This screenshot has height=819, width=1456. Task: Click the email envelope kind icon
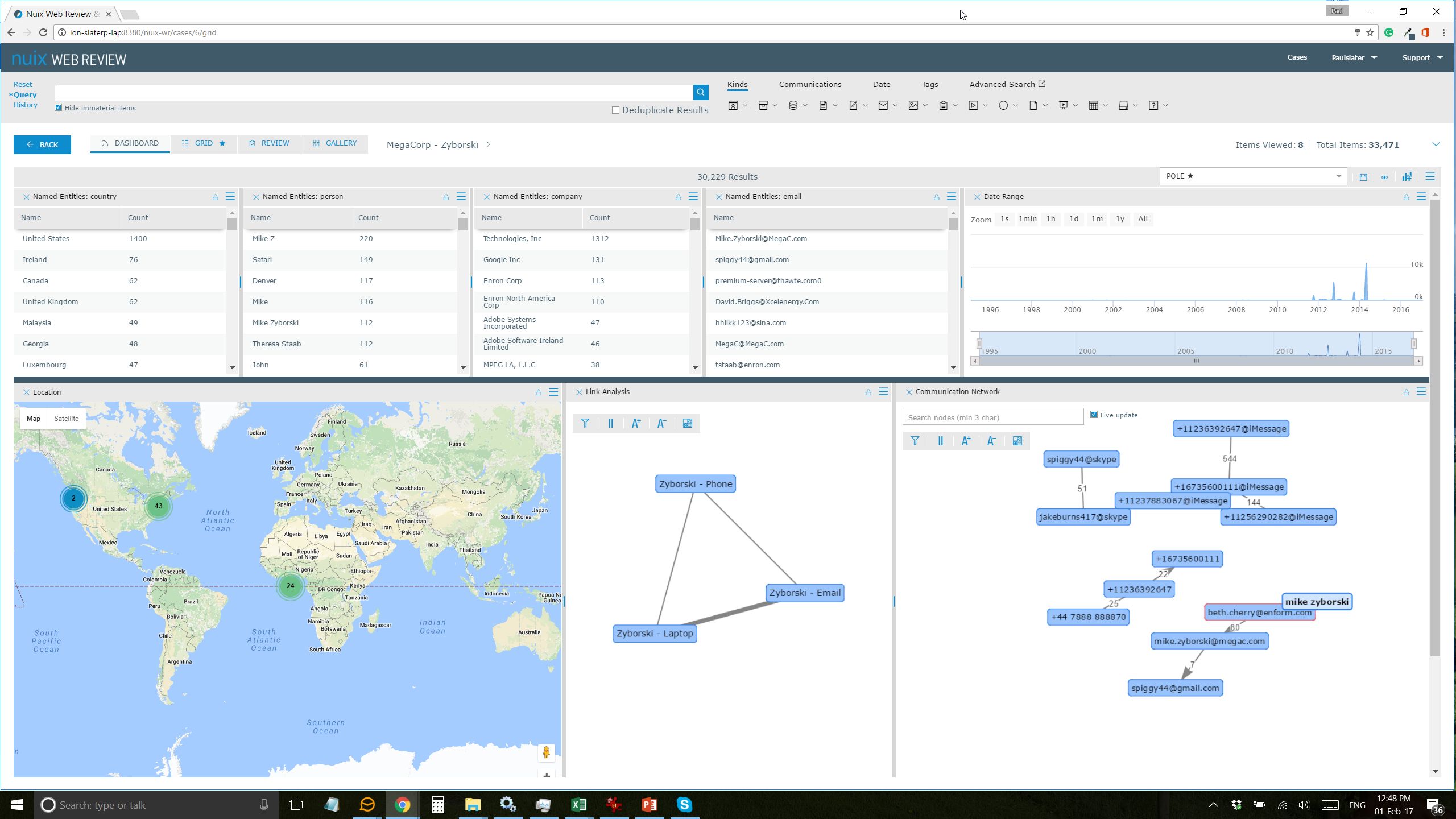click(883, 105)
